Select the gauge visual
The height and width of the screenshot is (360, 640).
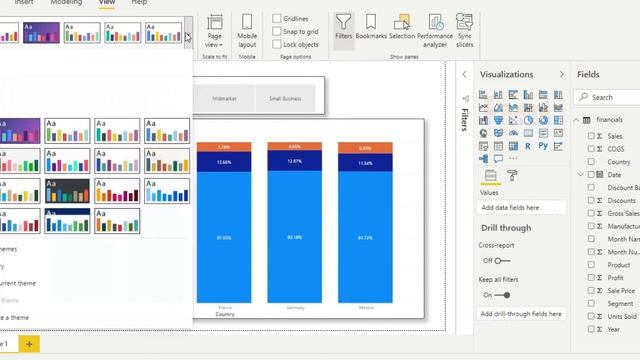[x=513, y=133]
